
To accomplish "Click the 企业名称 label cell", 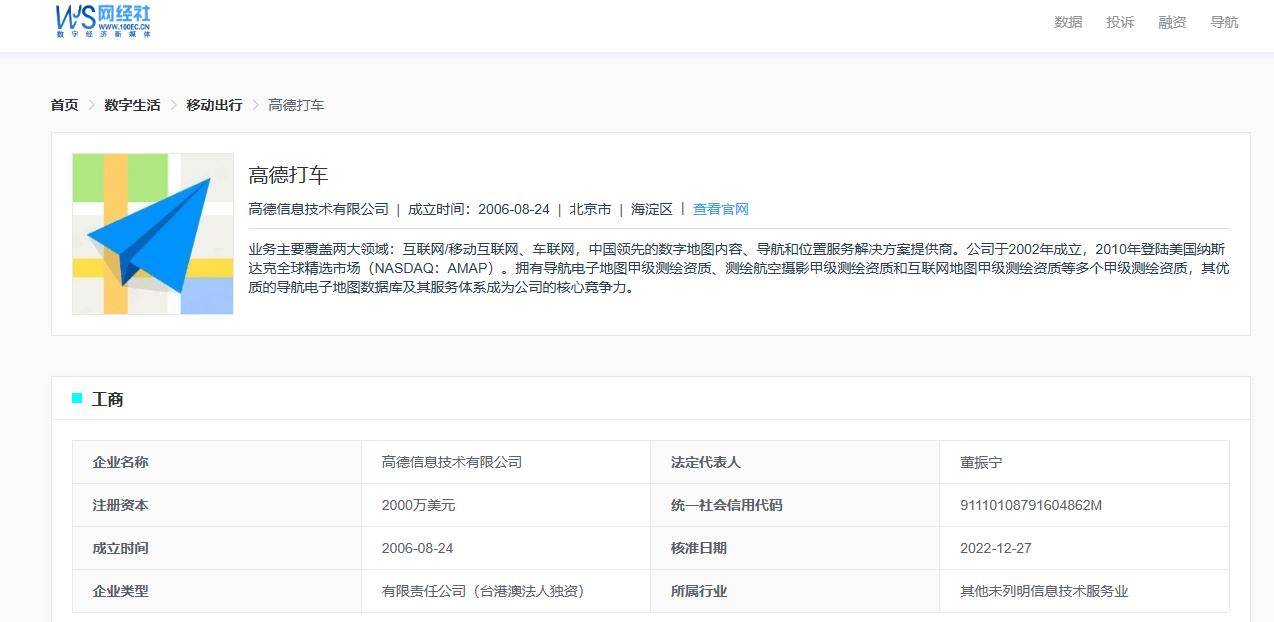I will coord(217,462).
